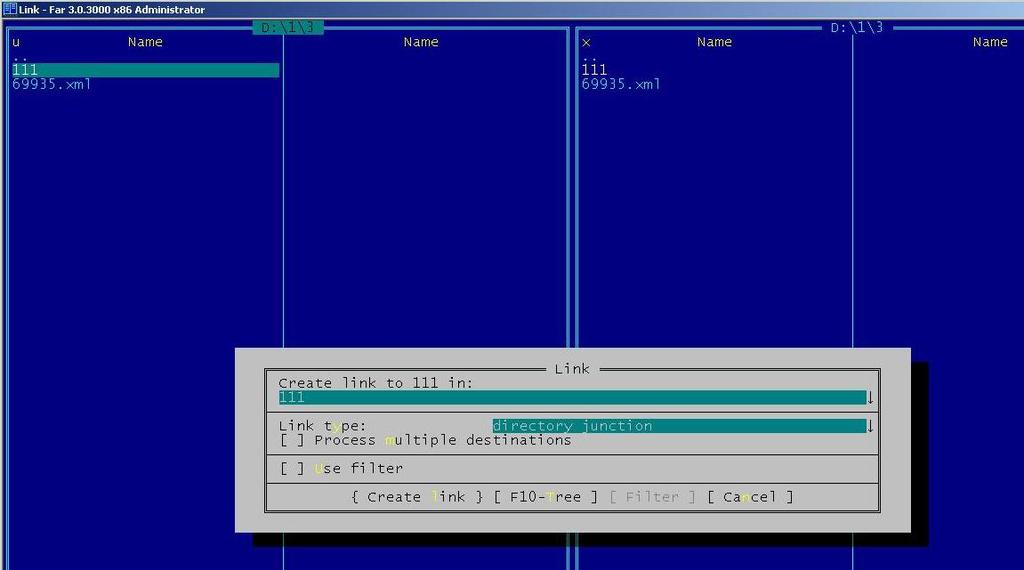Expand the Link type dropdown arrow
The width and height of the screenshot is (1024, 570).
point(870,426)
